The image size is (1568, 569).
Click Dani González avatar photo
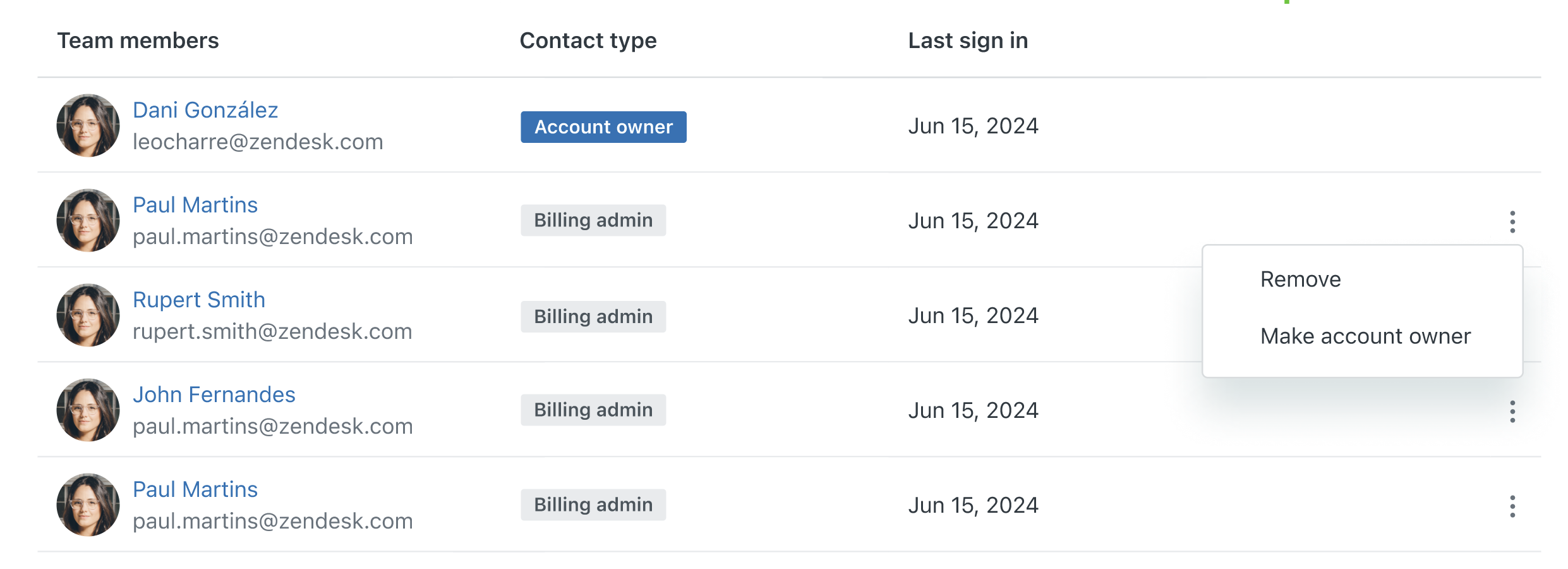pos(88,125)
